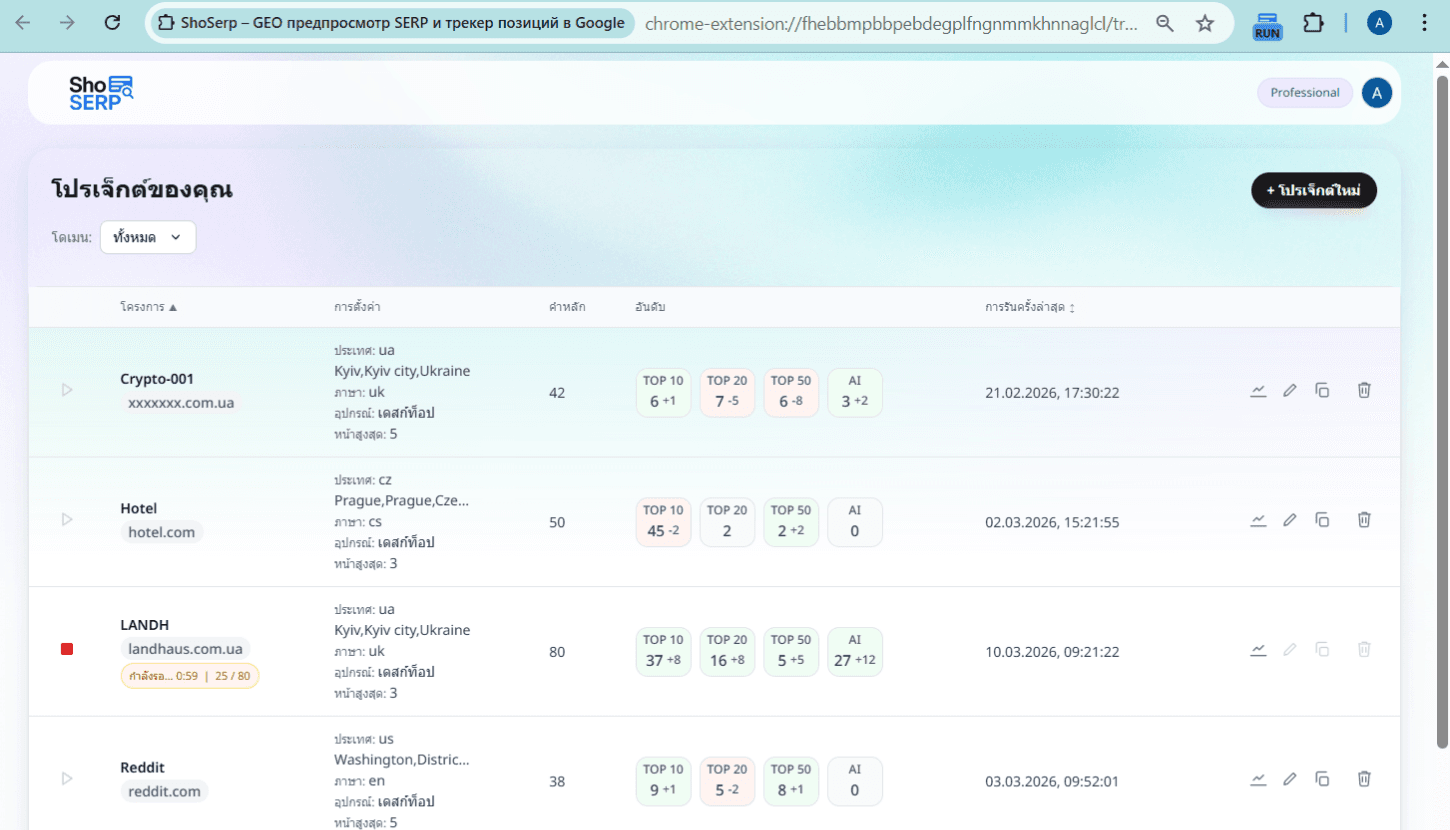
Task: Duplicate the Reddit project
Action: (1322, 779)
